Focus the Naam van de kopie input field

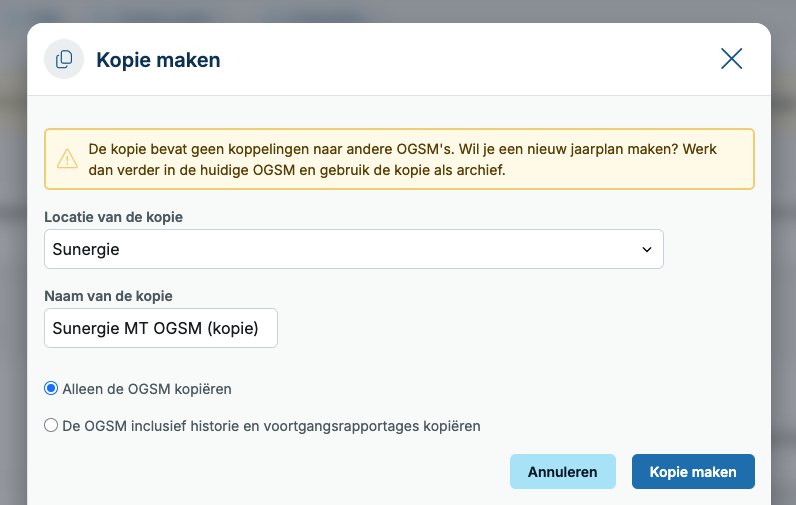pyautogui.click(x=161, y=328)
